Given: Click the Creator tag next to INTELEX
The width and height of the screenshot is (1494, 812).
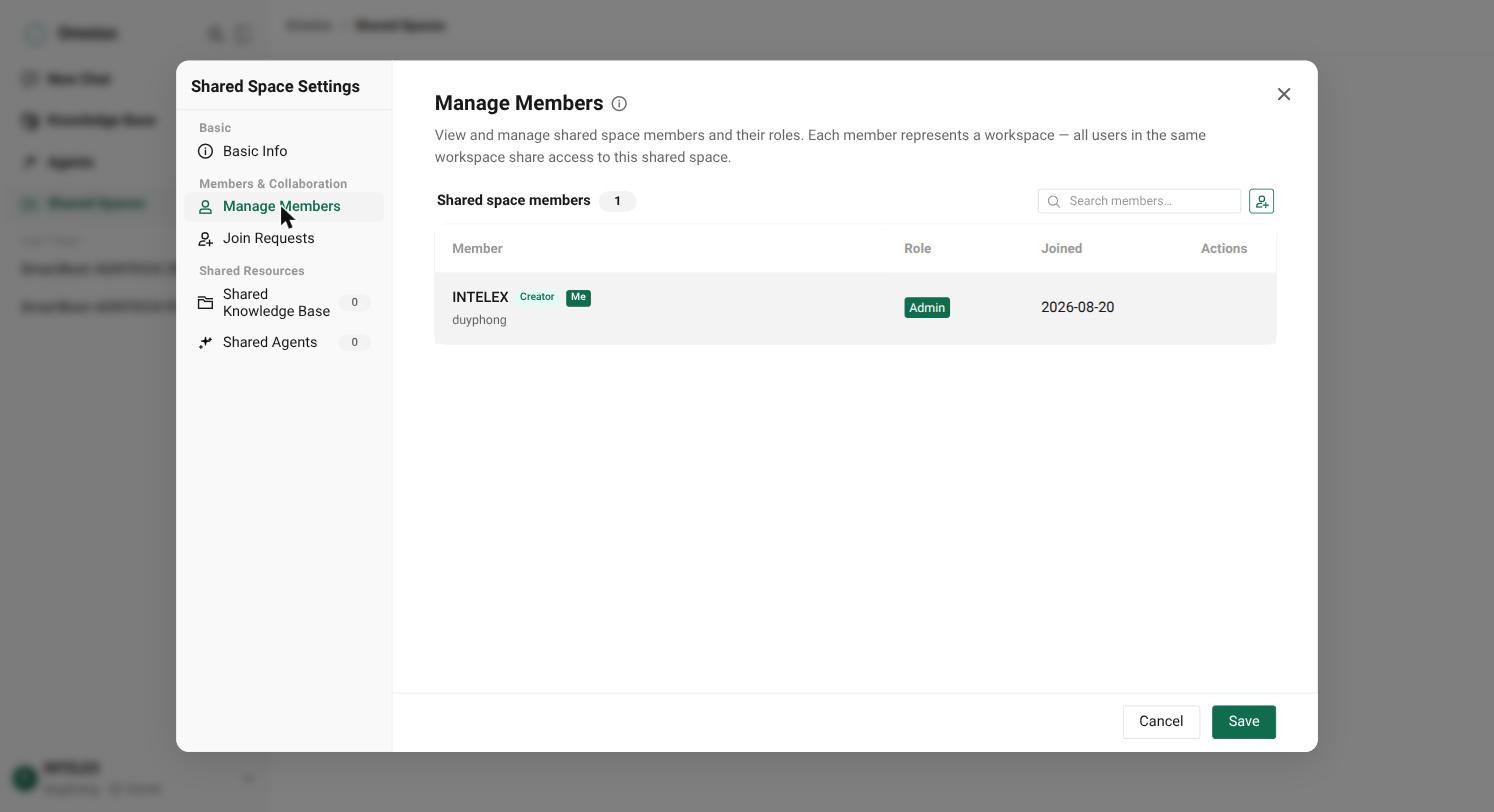Looking at the screenshot, I should click(x=537, y=297).
